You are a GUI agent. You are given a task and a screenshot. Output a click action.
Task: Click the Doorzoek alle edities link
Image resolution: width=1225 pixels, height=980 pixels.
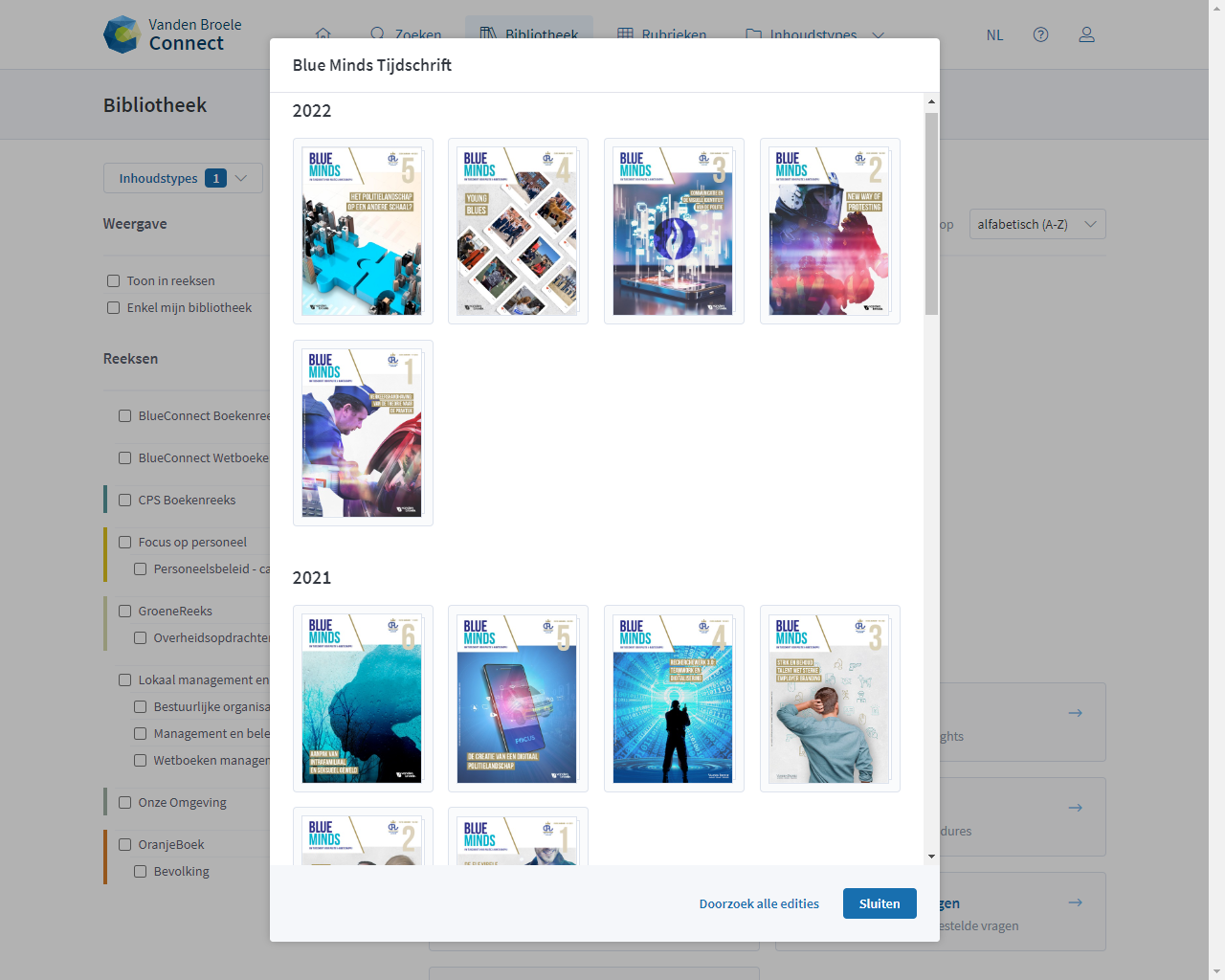coord(759,903)
